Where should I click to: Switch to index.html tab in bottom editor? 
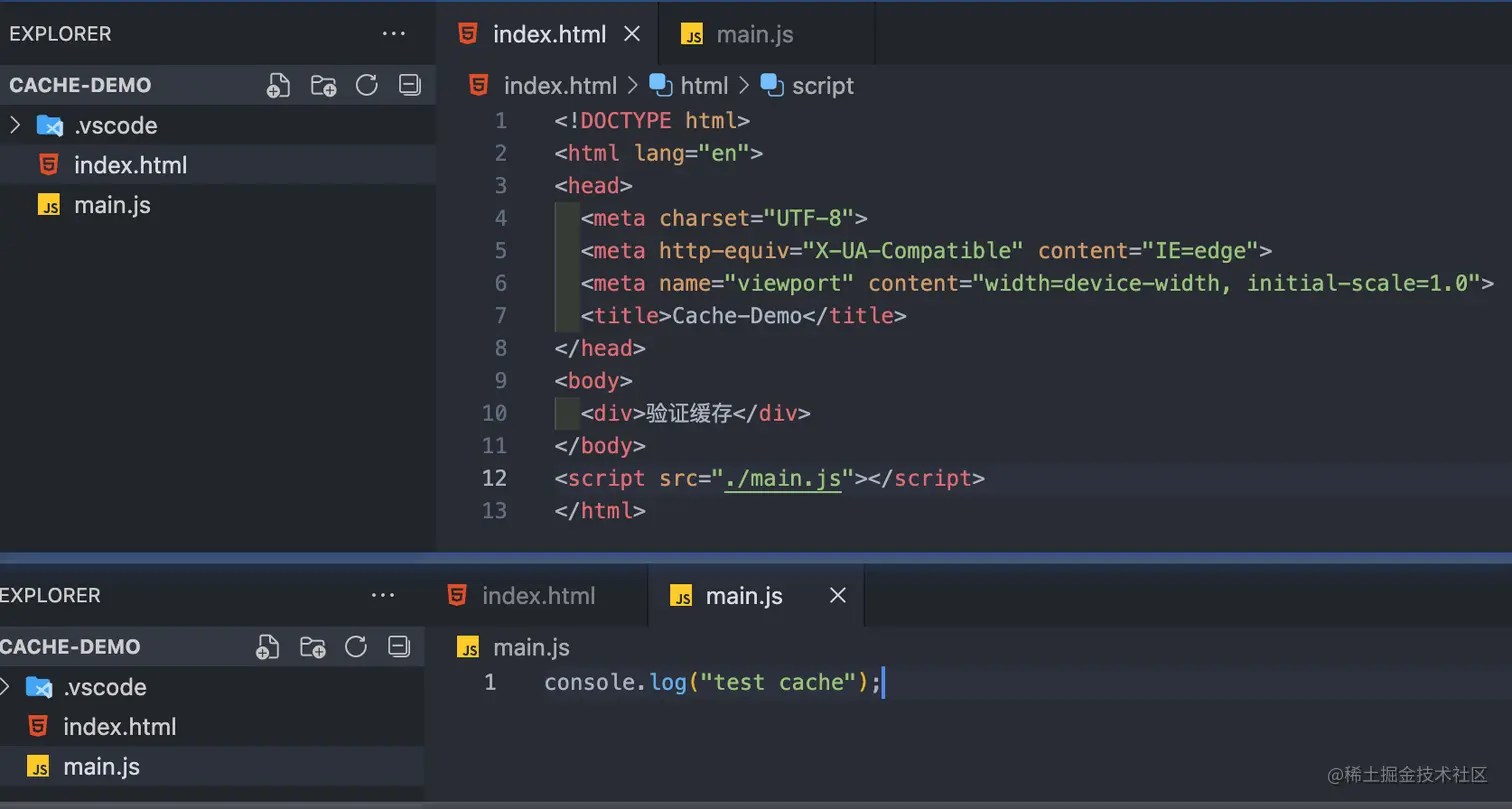(537, 596)
